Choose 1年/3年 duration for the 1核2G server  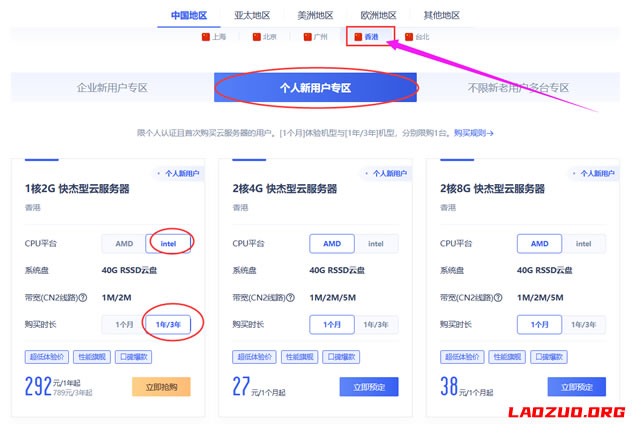point(168,324)
